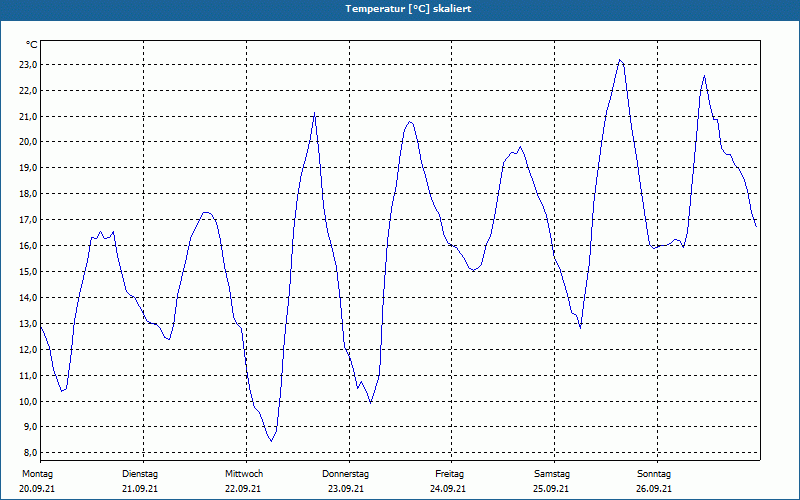Click the 12,0 y-axis label
Image resolution: width=800 pixels, height=500 pixels.
(29, 349)
